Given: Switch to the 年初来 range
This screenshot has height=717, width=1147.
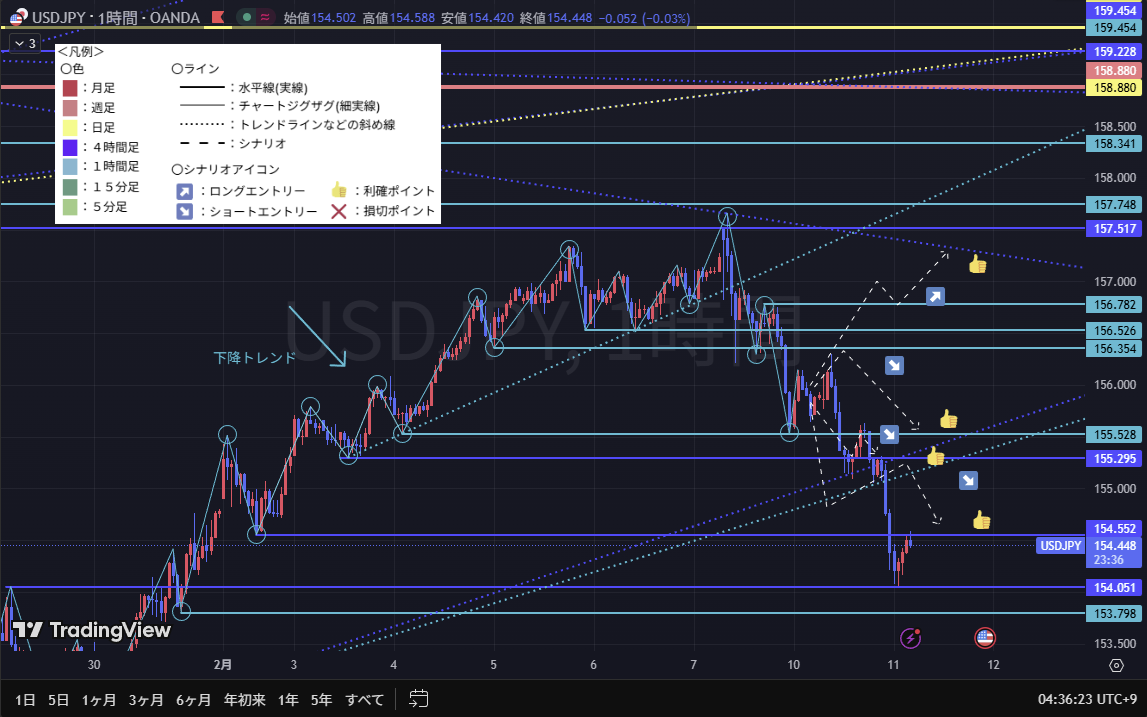Looking at the screenshot, I should (x=245, y=699).
